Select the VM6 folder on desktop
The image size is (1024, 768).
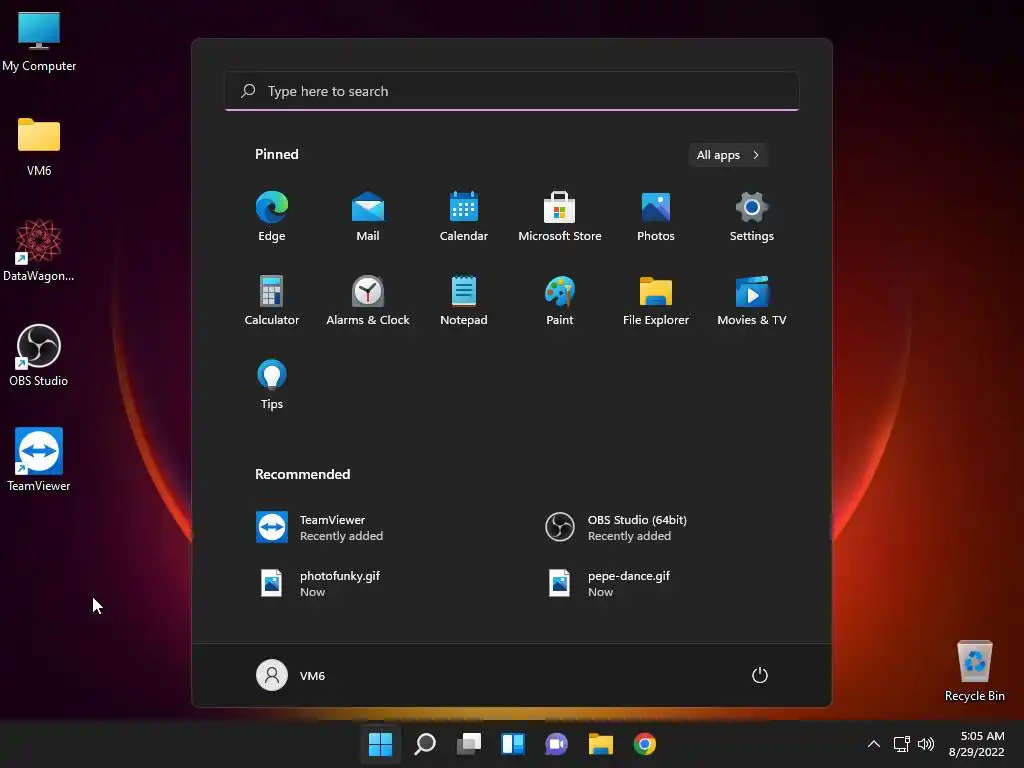39,147
